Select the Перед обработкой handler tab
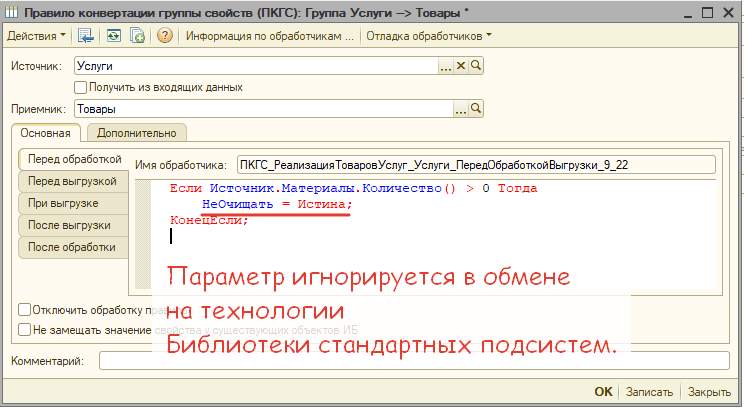744x408 pixels. pyautogui.click(x=74, y=159)
